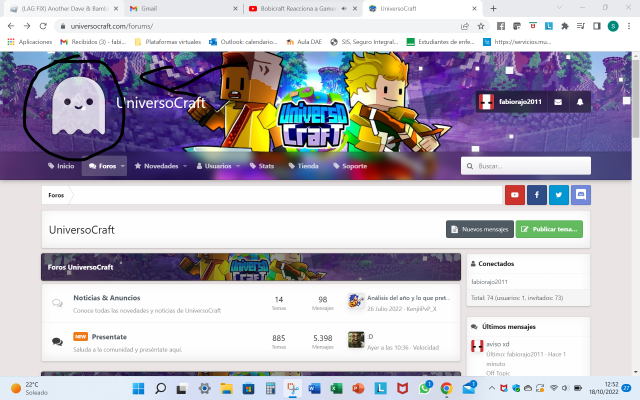Open the Presentate forum link
The image size is (640, 400).
click(109, 337)
